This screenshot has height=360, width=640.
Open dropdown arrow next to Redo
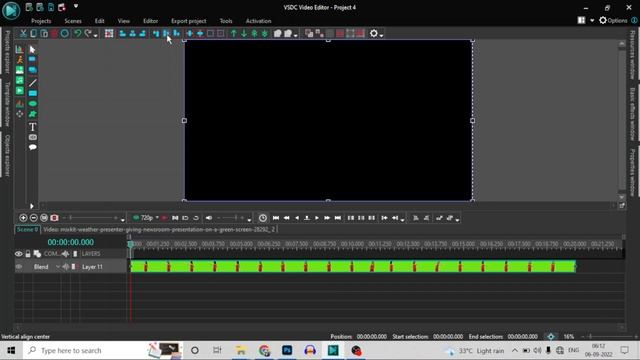point(96,36)
